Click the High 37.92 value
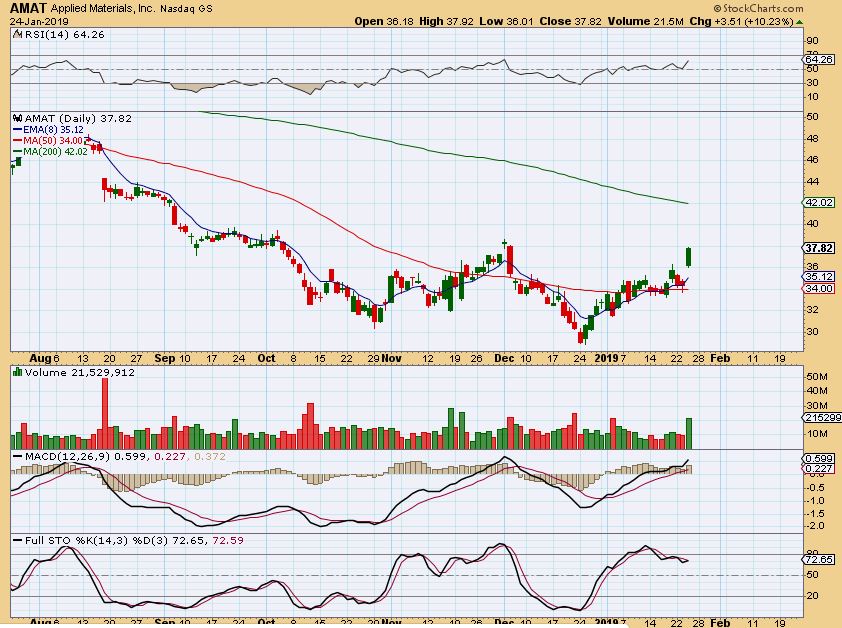This screenshot has height=628, width=842. [x=446, y=21]
